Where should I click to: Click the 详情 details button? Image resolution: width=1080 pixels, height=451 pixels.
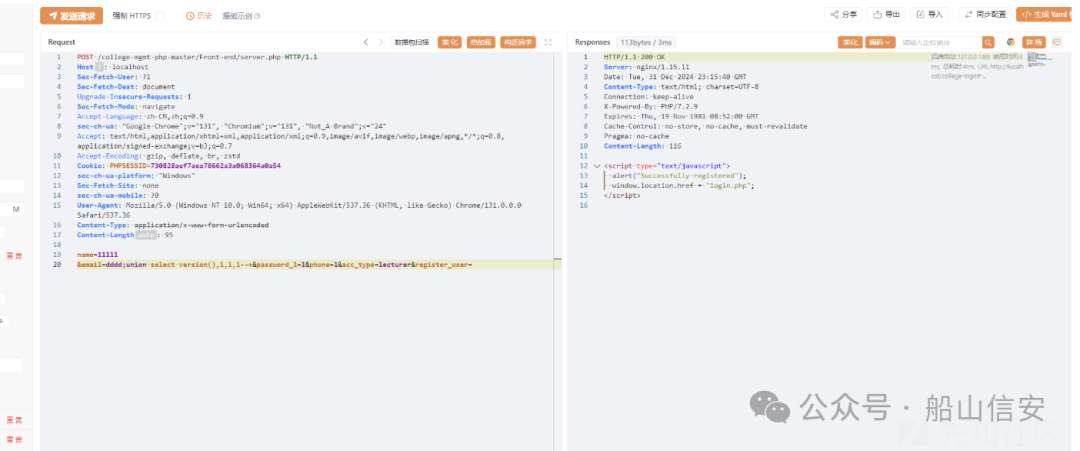tap(1034, 42)
